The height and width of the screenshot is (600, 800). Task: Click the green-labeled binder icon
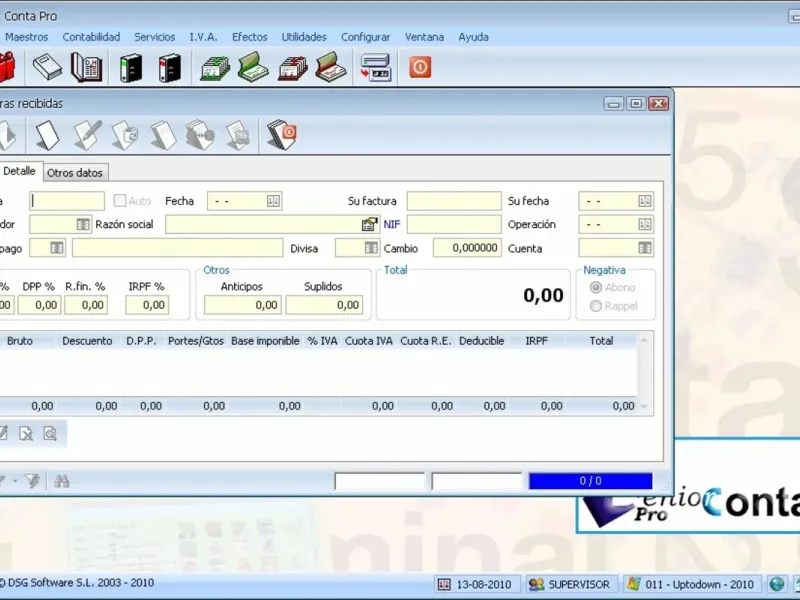[x=131, y=67]
